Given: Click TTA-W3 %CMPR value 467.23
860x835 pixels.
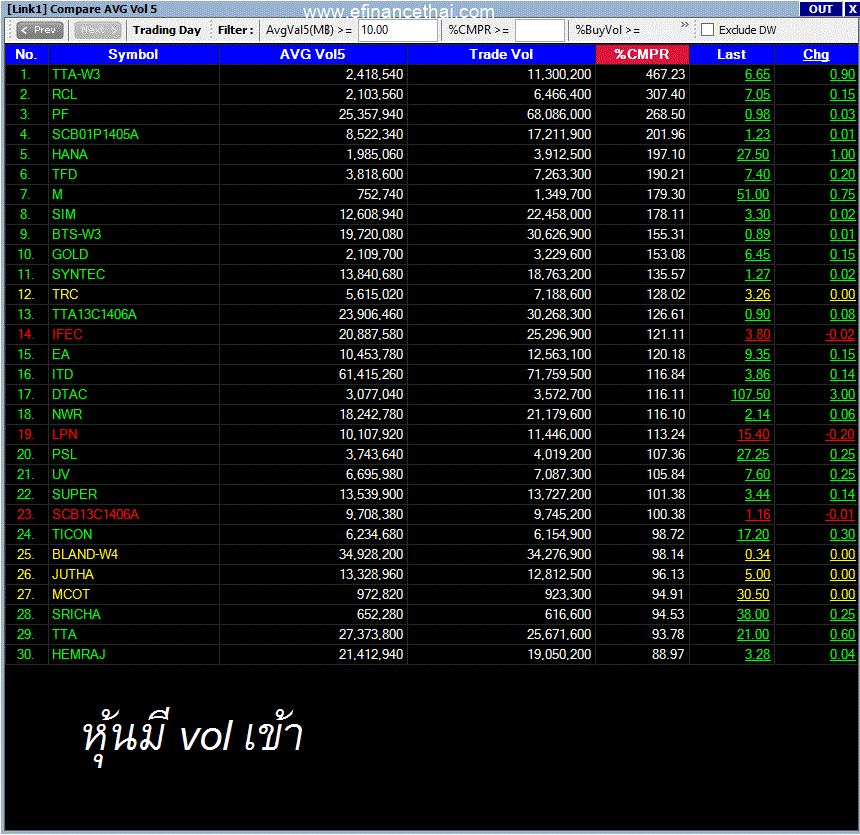Looking at the screenshot, I should tap(665, 75).
